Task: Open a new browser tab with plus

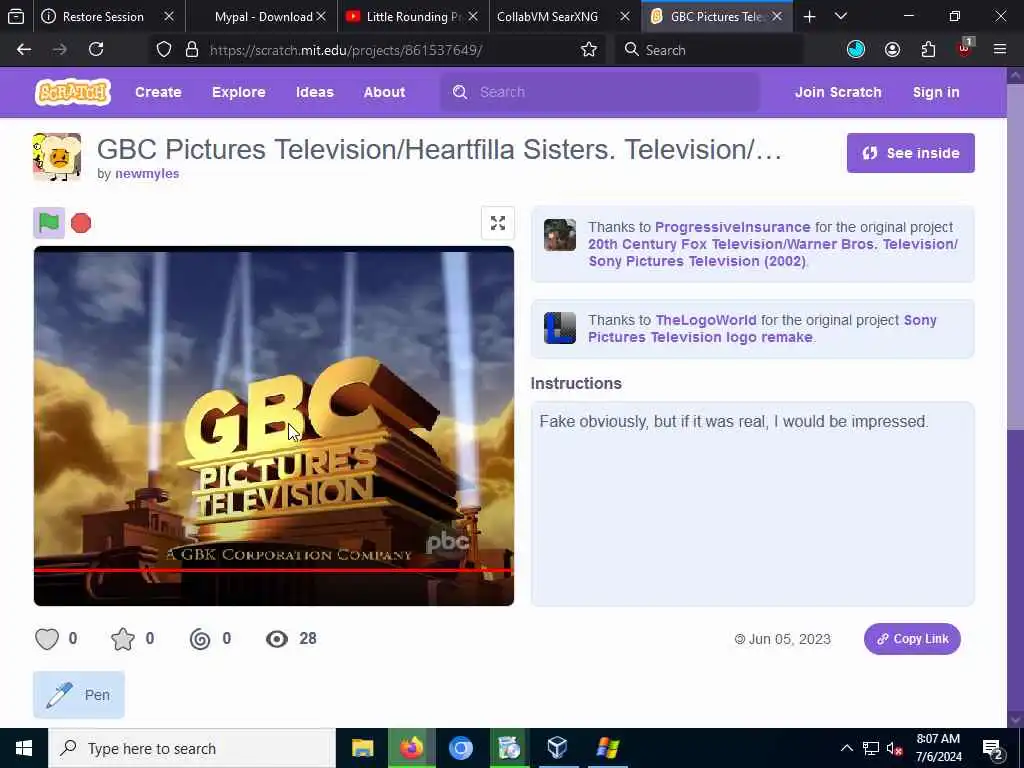Action: (809, 16)
